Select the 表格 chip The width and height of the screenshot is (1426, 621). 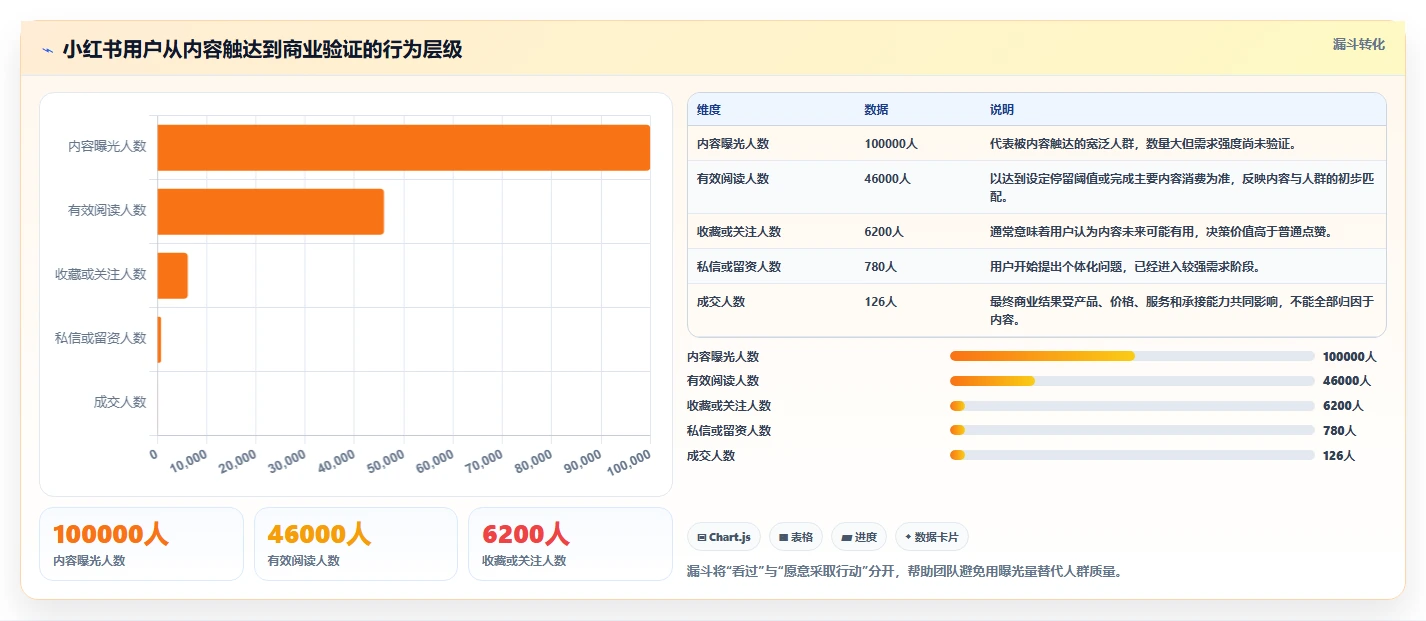click(x=796, y=537)
